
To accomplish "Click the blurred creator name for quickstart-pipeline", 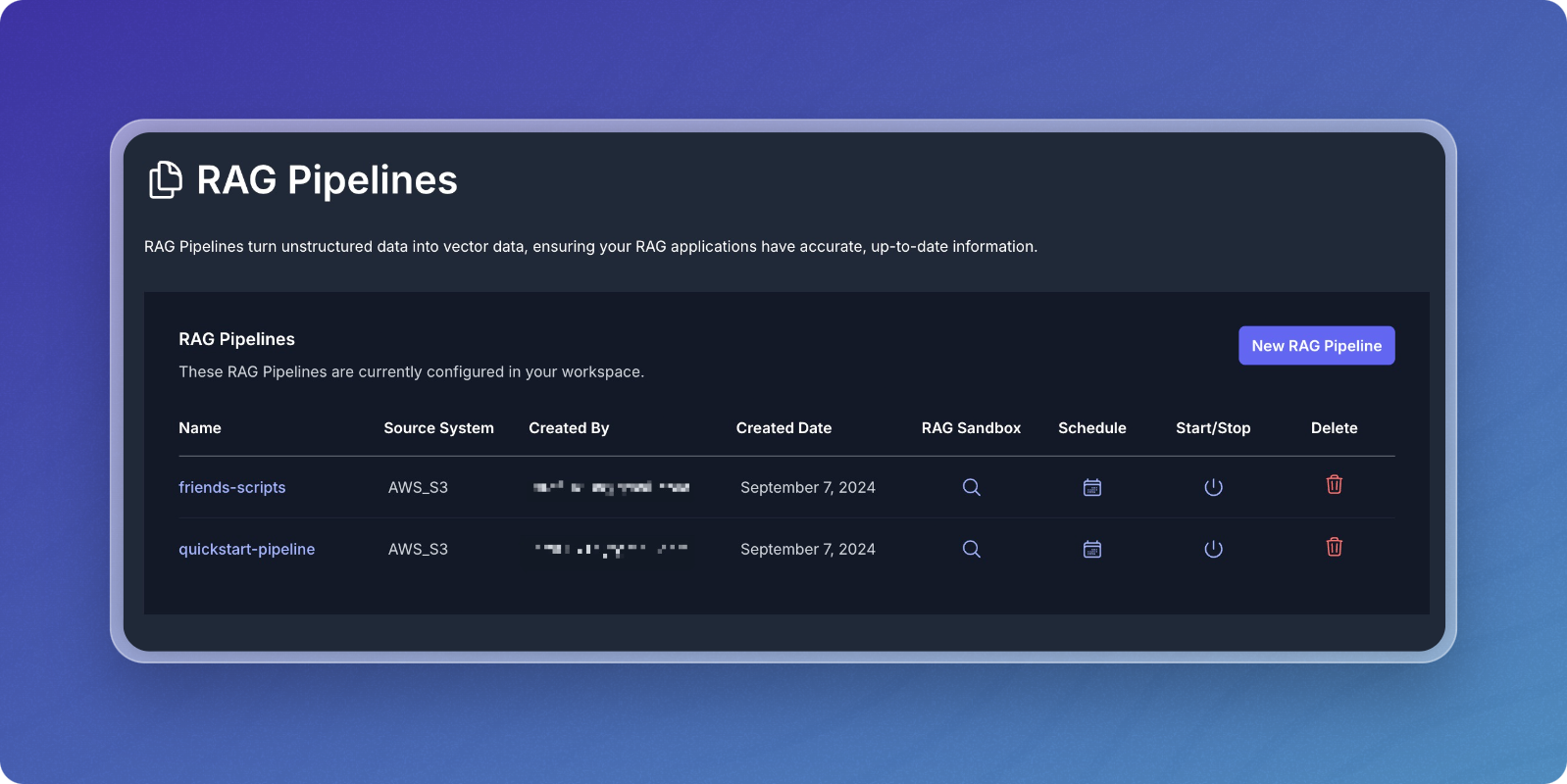I will (611, 549).
